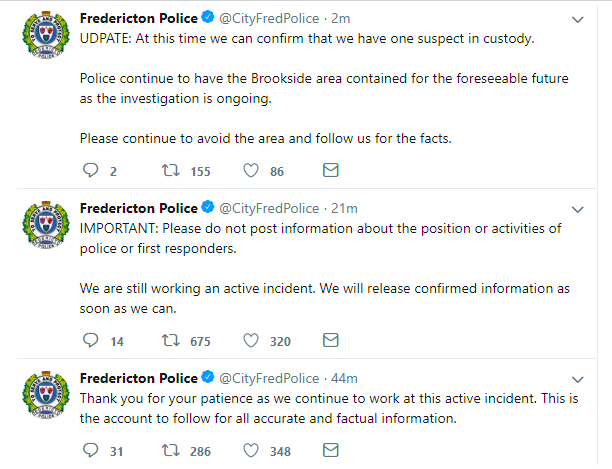Reply to the suspect in custody tweet
The width and height of the screenshot is (612, 469).
(x=90, y=171)
